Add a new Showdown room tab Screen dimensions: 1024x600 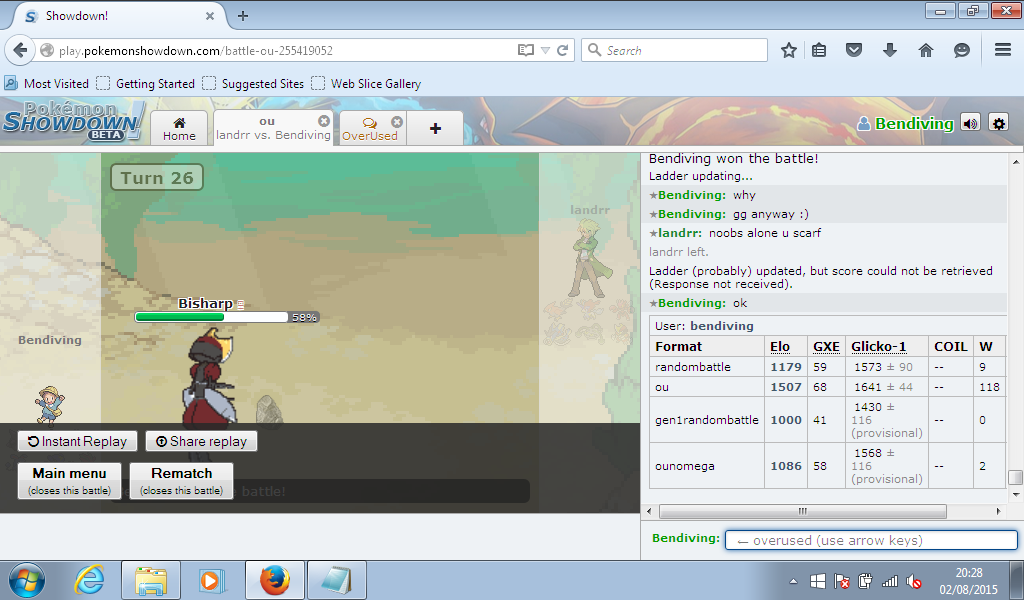[435, 129]
